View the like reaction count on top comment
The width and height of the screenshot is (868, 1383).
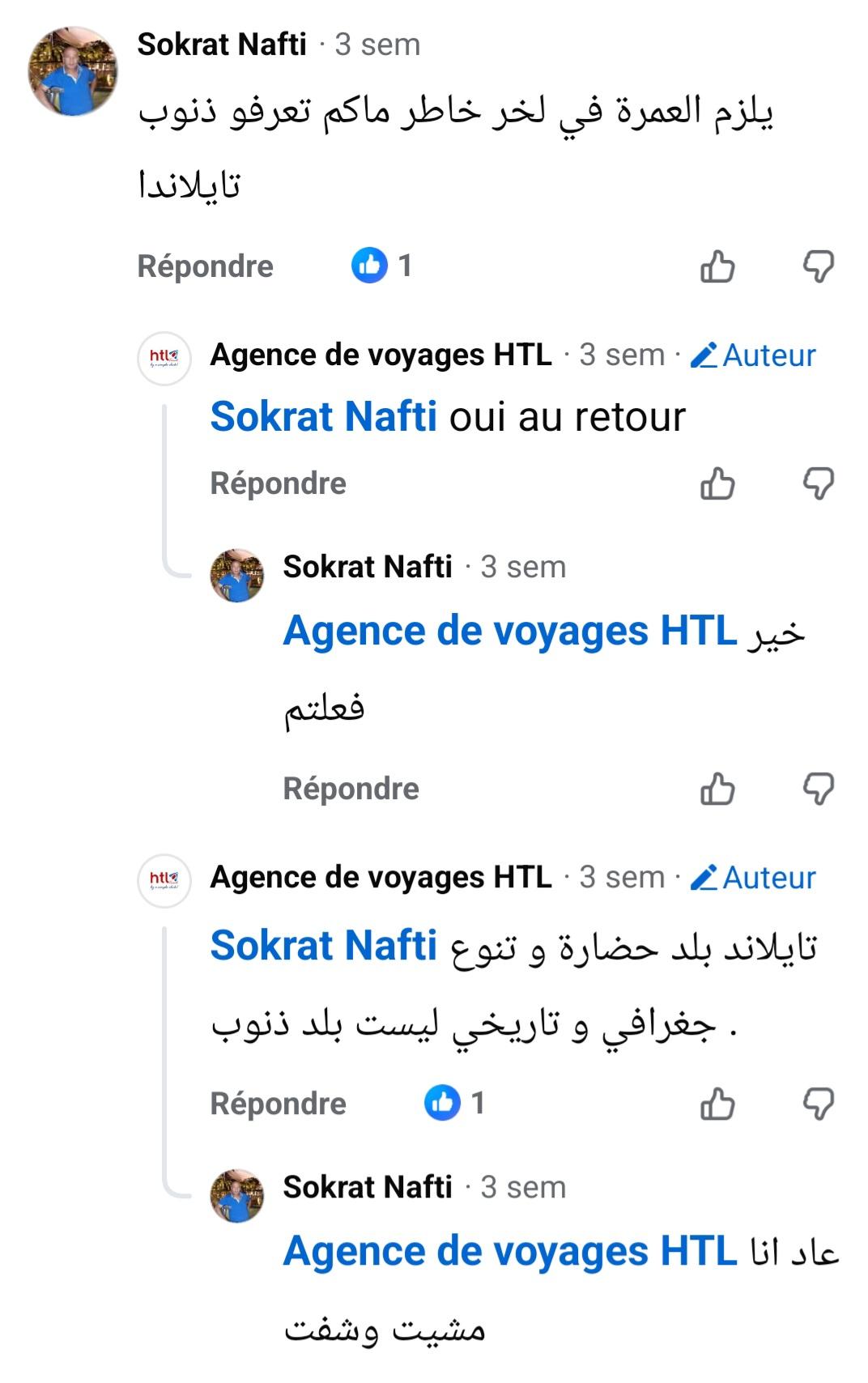(382, 266)
